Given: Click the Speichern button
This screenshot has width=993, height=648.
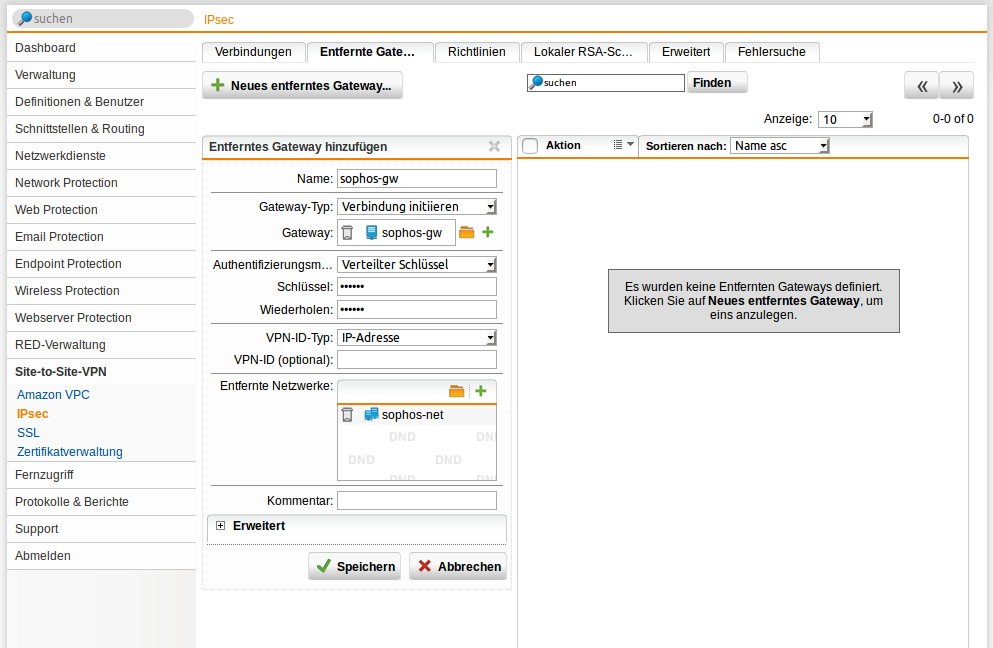Looking at the screenshot, I should coord(353,566).
